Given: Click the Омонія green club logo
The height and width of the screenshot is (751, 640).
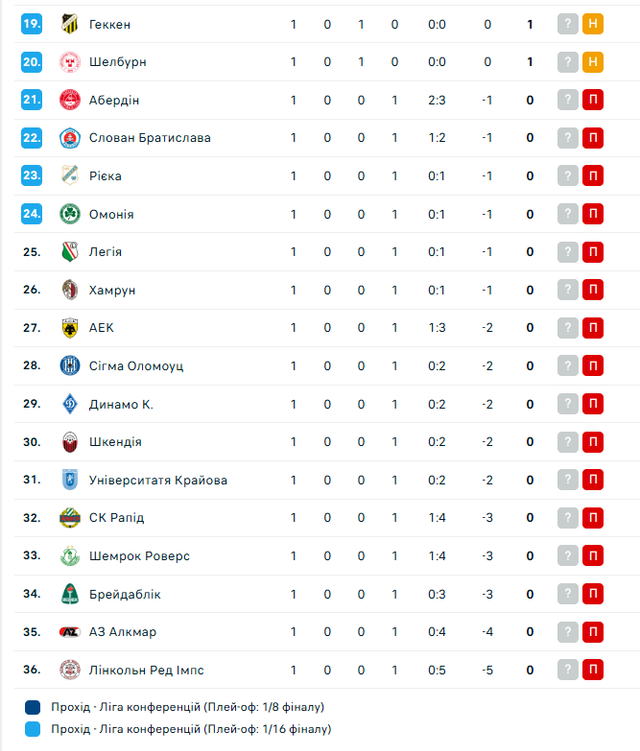Looking at the screenshot, I should 69,214.
